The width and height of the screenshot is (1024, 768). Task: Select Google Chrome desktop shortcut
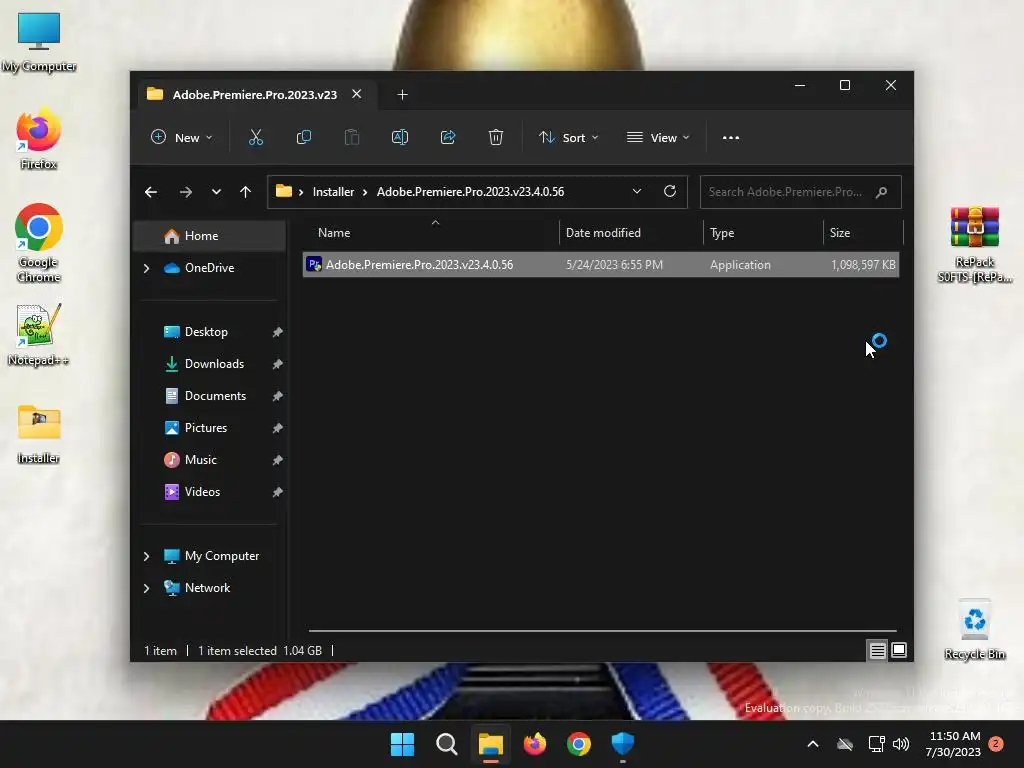click(39, 243)
